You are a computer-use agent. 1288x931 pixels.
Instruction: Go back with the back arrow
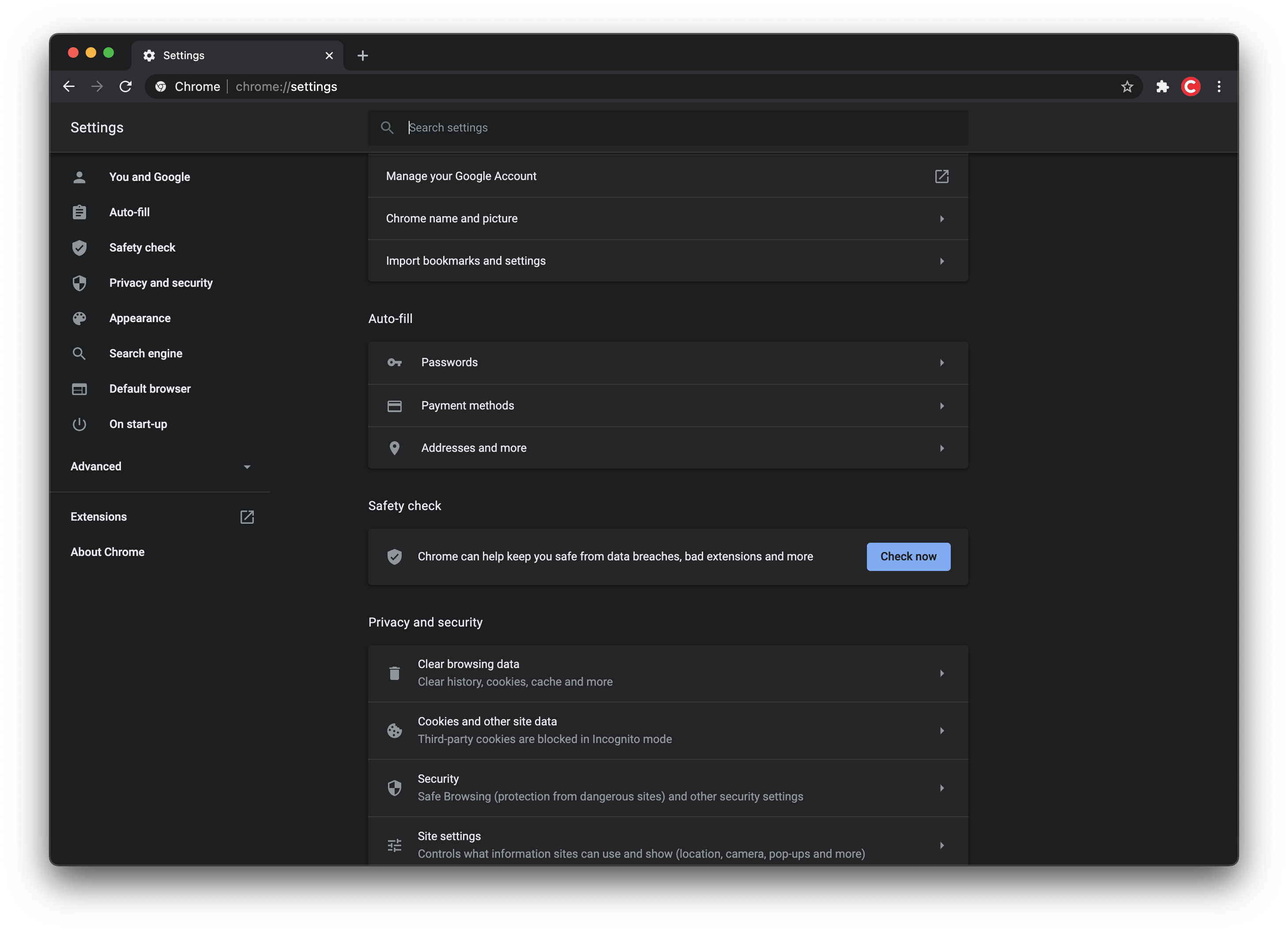pyautogui.click(x=69, y=86)
